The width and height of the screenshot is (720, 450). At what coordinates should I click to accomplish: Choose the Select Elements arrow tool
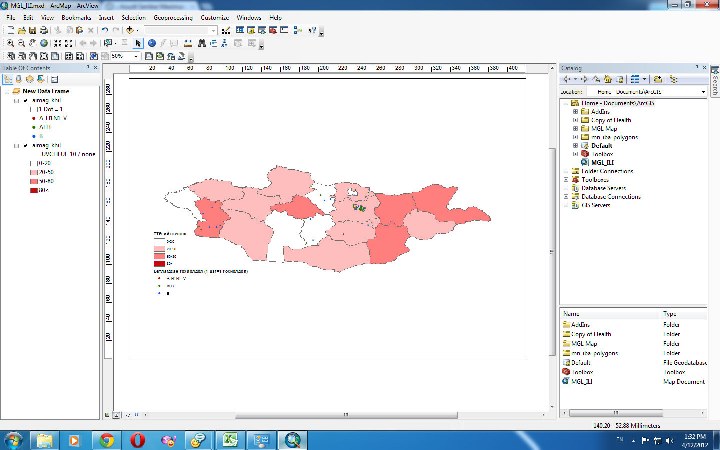pyautogui.click(x=138, y=43)
